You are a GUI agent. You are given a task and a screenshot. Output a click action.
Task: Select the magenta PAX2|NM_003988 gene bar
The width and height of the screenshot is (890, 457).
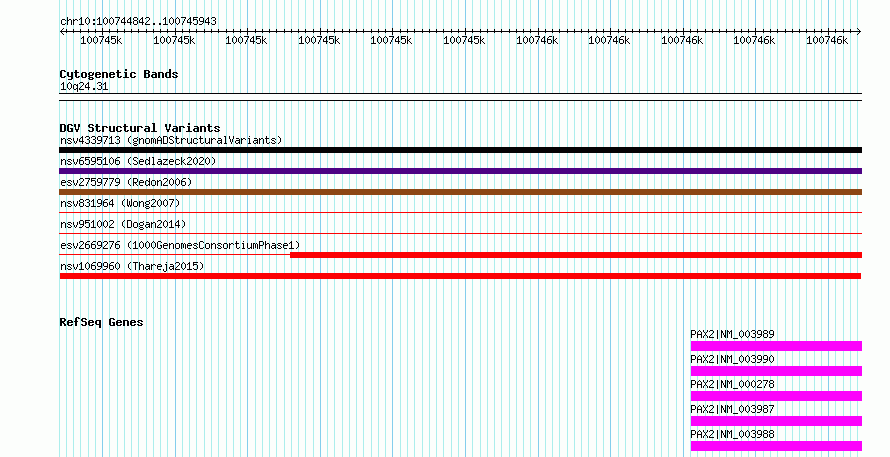(776, 446)
